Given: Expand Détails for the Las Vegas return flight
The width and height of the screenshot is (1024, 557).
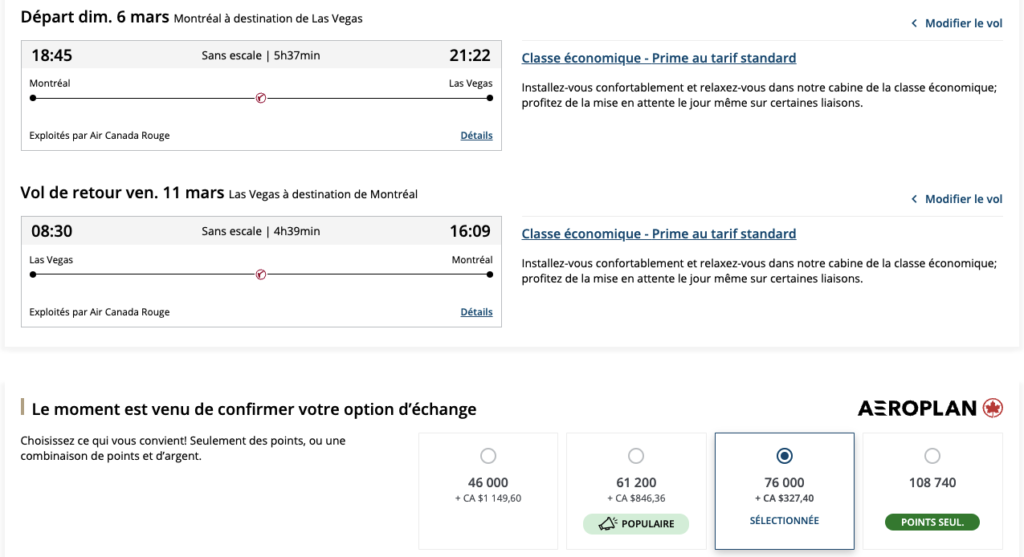Looking at the screenshot, I should 476,311.
